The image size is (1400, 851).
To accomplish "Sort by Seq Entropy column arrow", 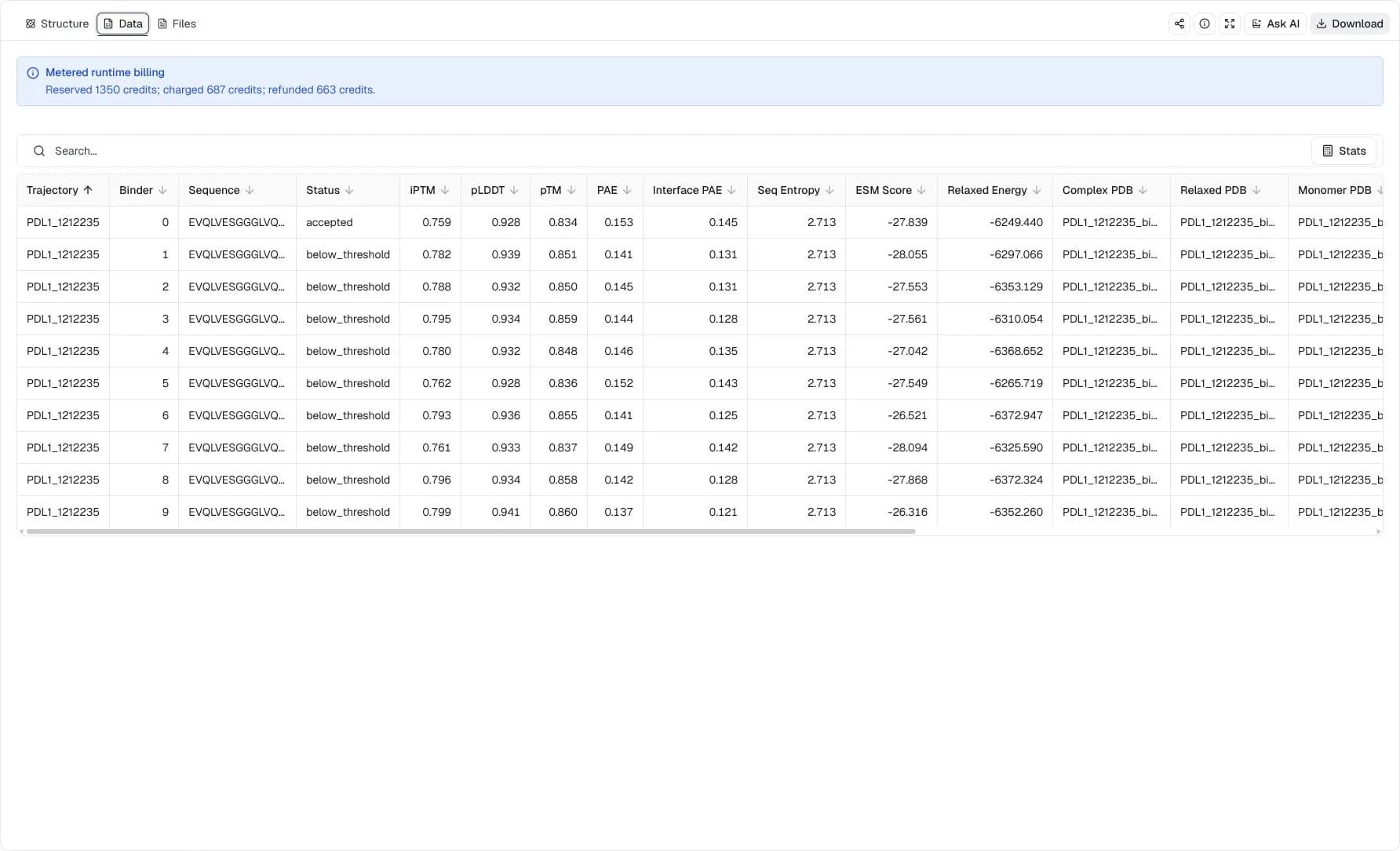I will (x=829, y=190).
